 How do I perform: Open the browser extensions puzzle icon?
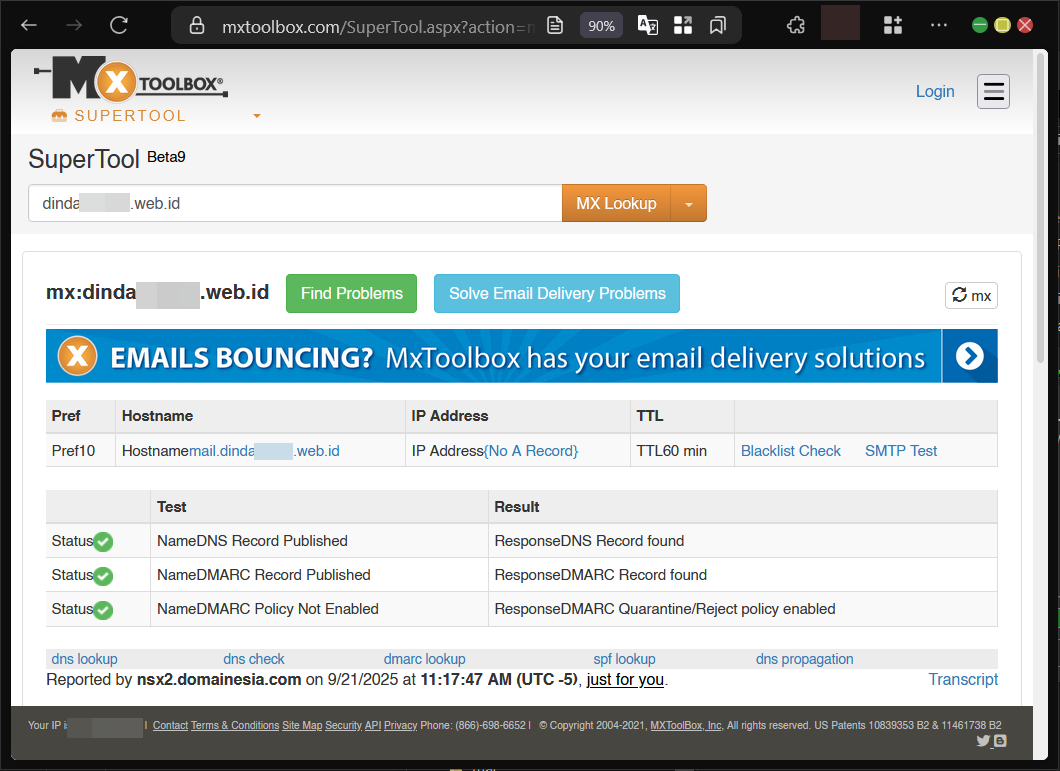[x=796, y=25]
